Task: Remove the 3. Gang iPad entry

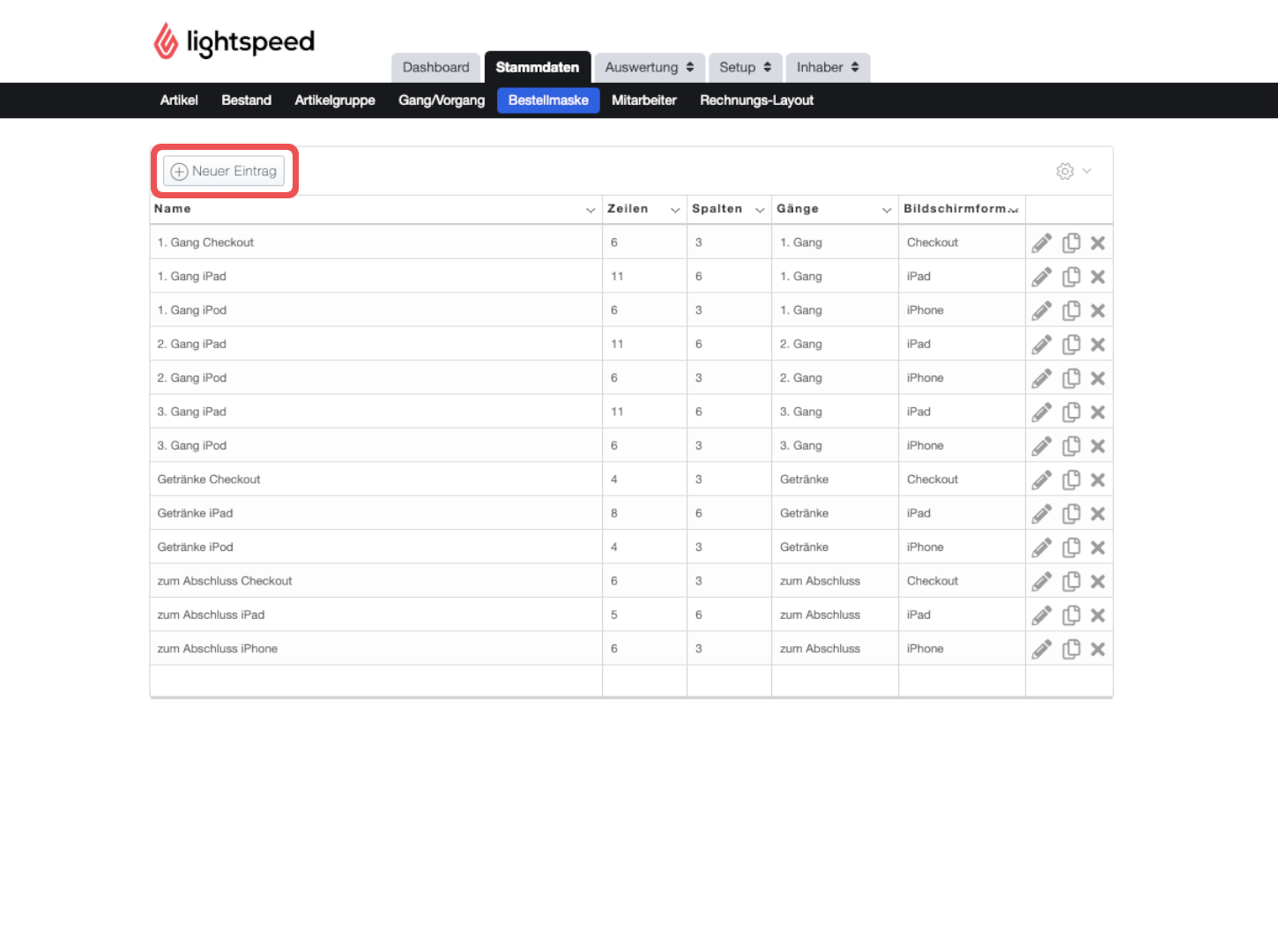Action: [1097, 413]
